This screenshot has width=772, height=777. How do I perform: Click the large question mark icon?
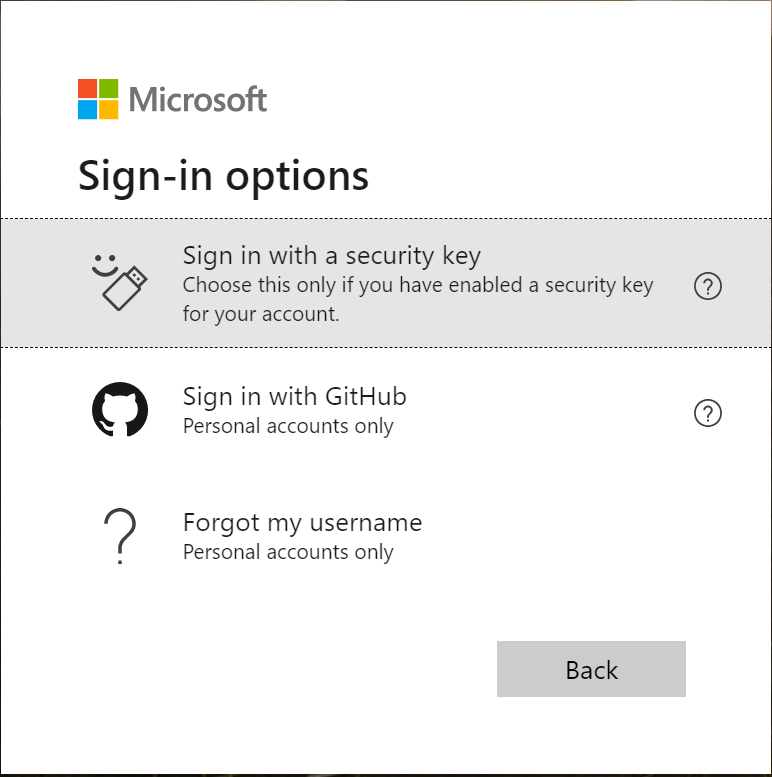click(119, 536)
